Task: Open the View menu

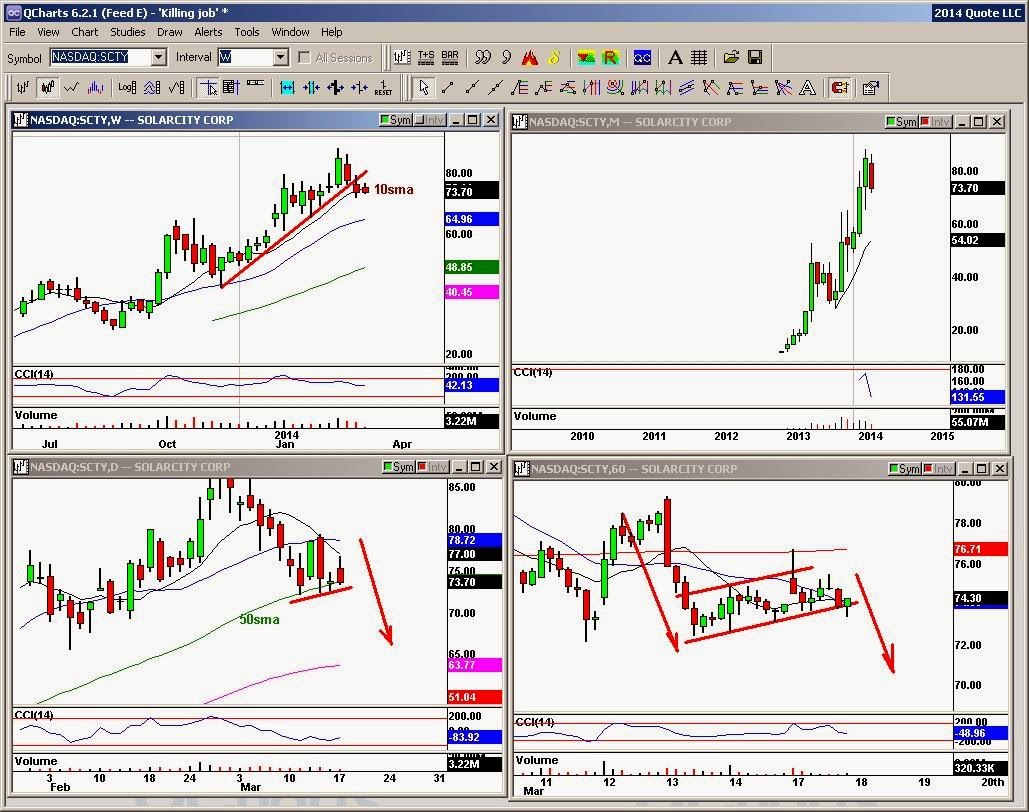Action: pos(48,32)
